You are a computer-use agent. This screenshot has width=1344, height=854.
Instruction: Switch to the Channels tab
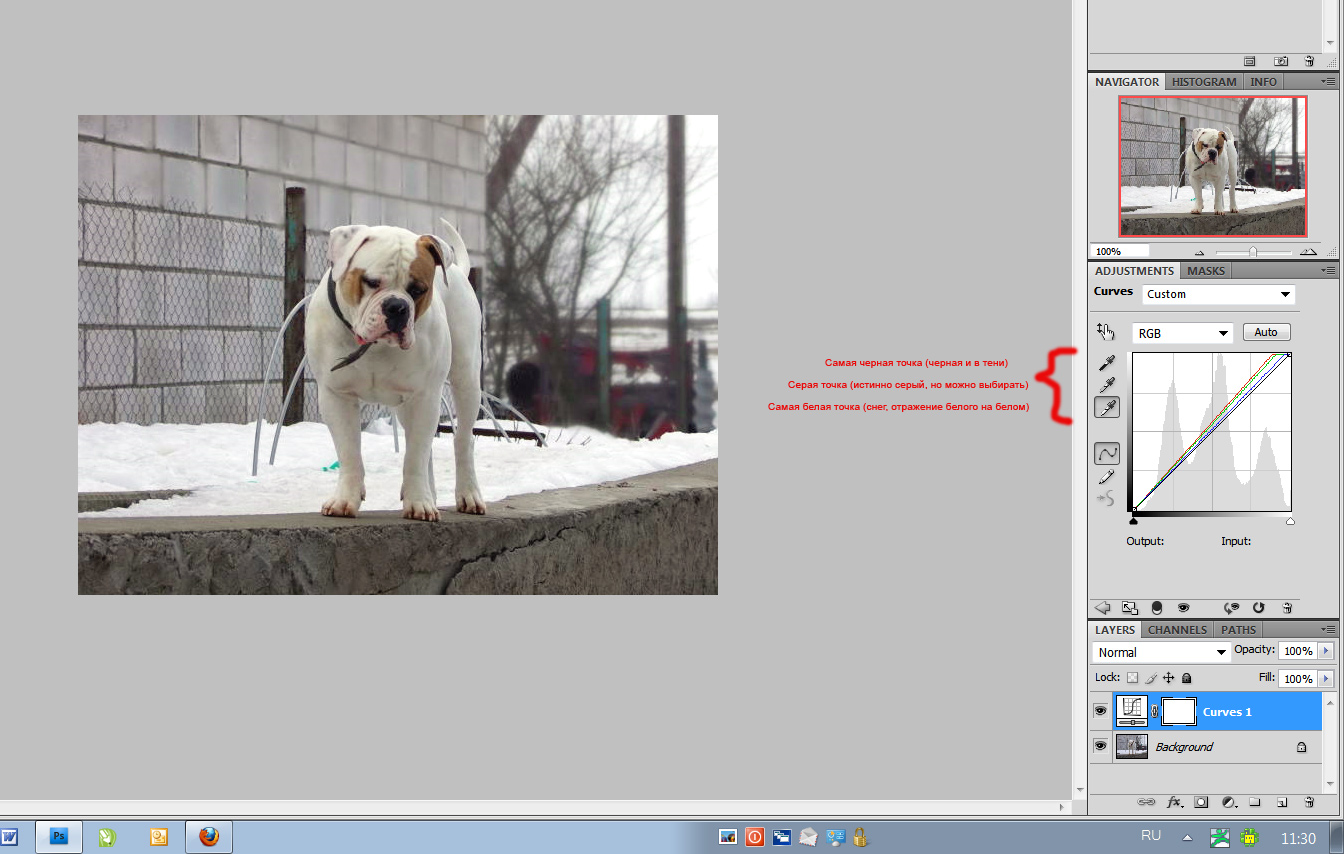point(1177,630)
